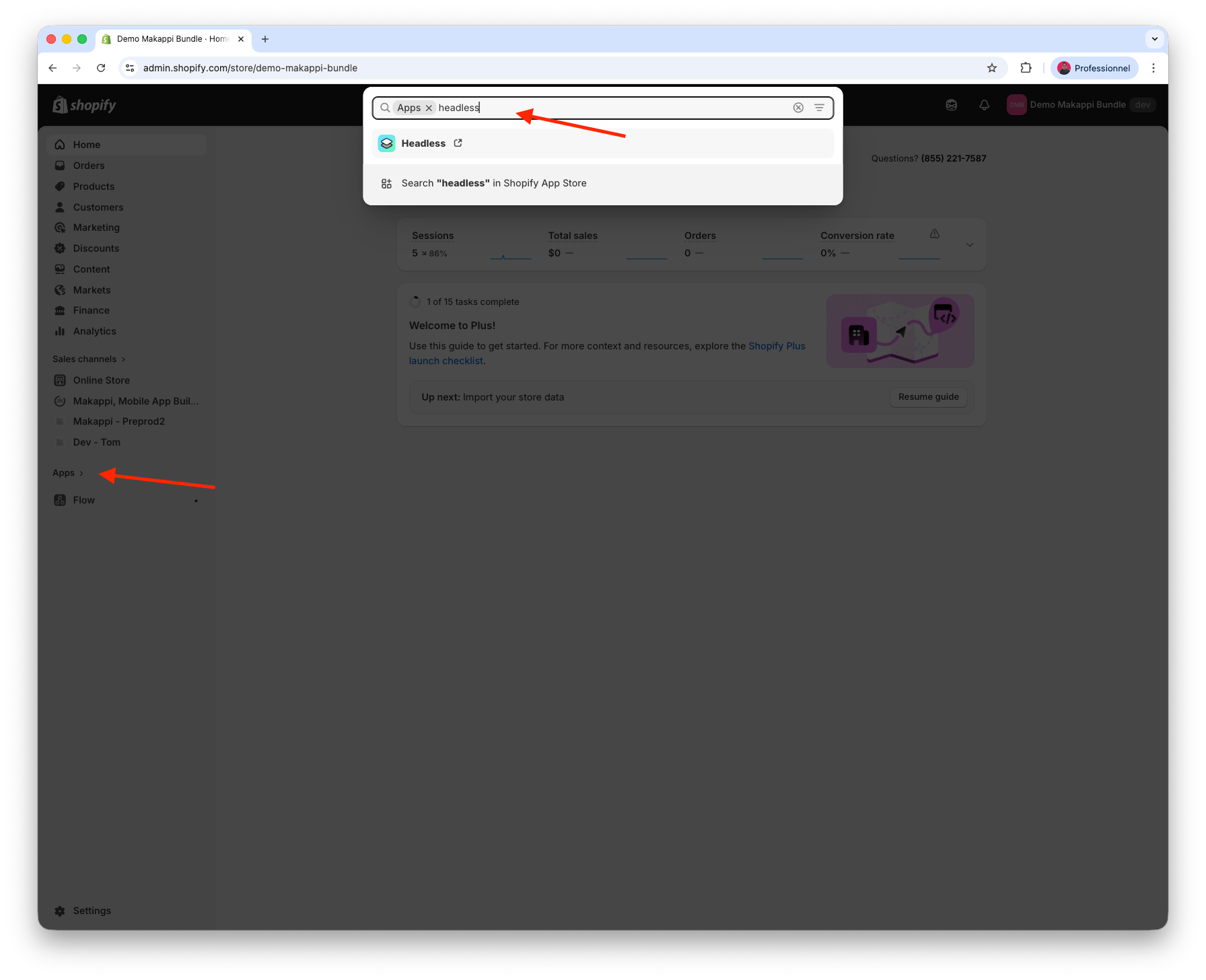Search "headless" in Shopify App Store
The image size is (1206, 980).
(x=493, y=183)
